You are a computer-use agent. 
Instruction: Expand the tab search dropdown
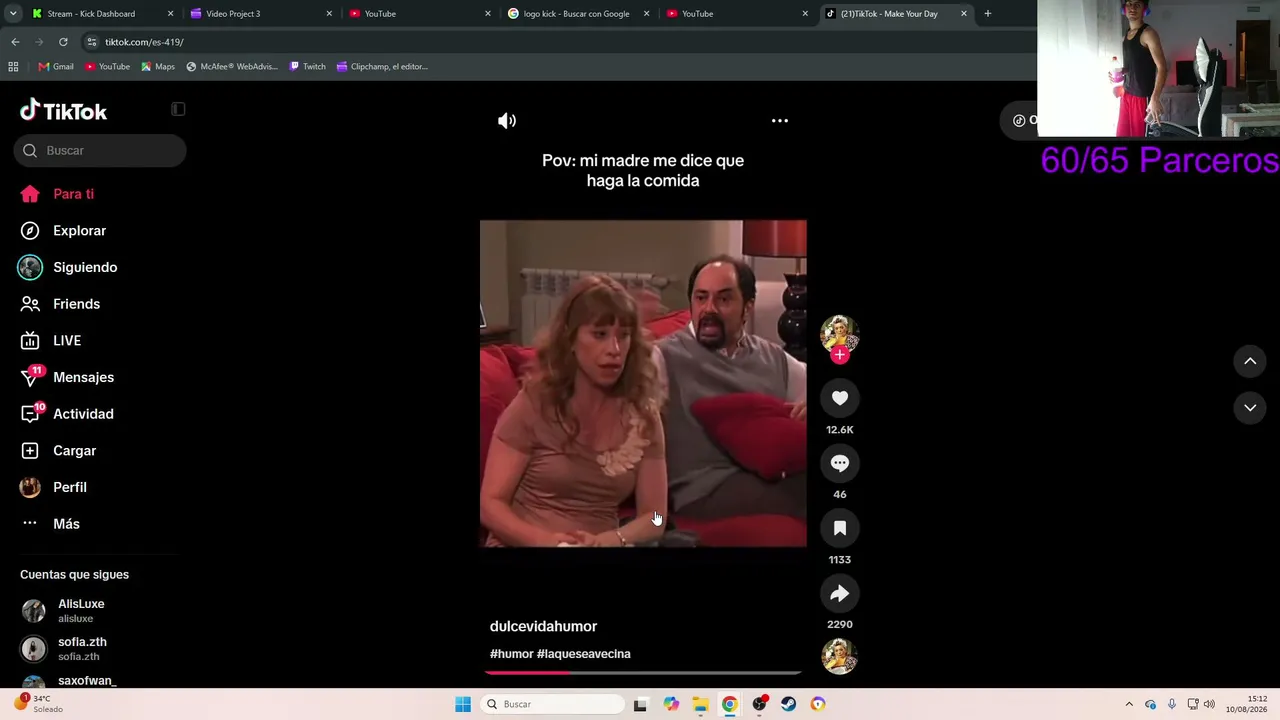pos(12,14)
